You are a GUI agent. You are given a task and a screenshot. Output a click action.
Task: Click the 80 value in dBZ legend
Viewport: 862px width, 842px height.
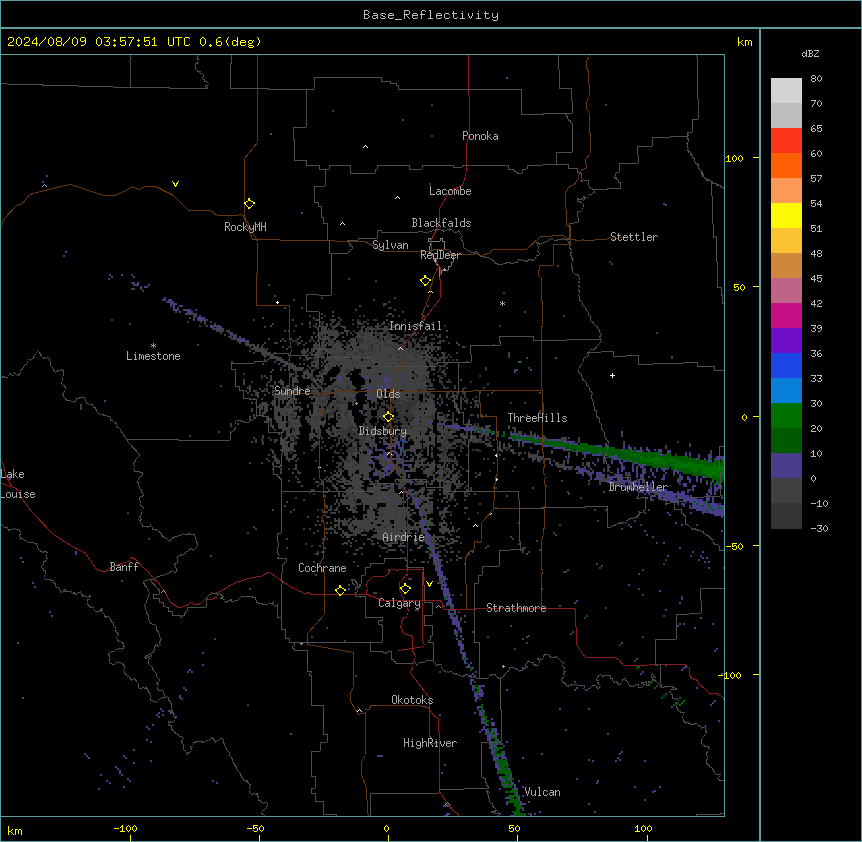tap(816, 79)
